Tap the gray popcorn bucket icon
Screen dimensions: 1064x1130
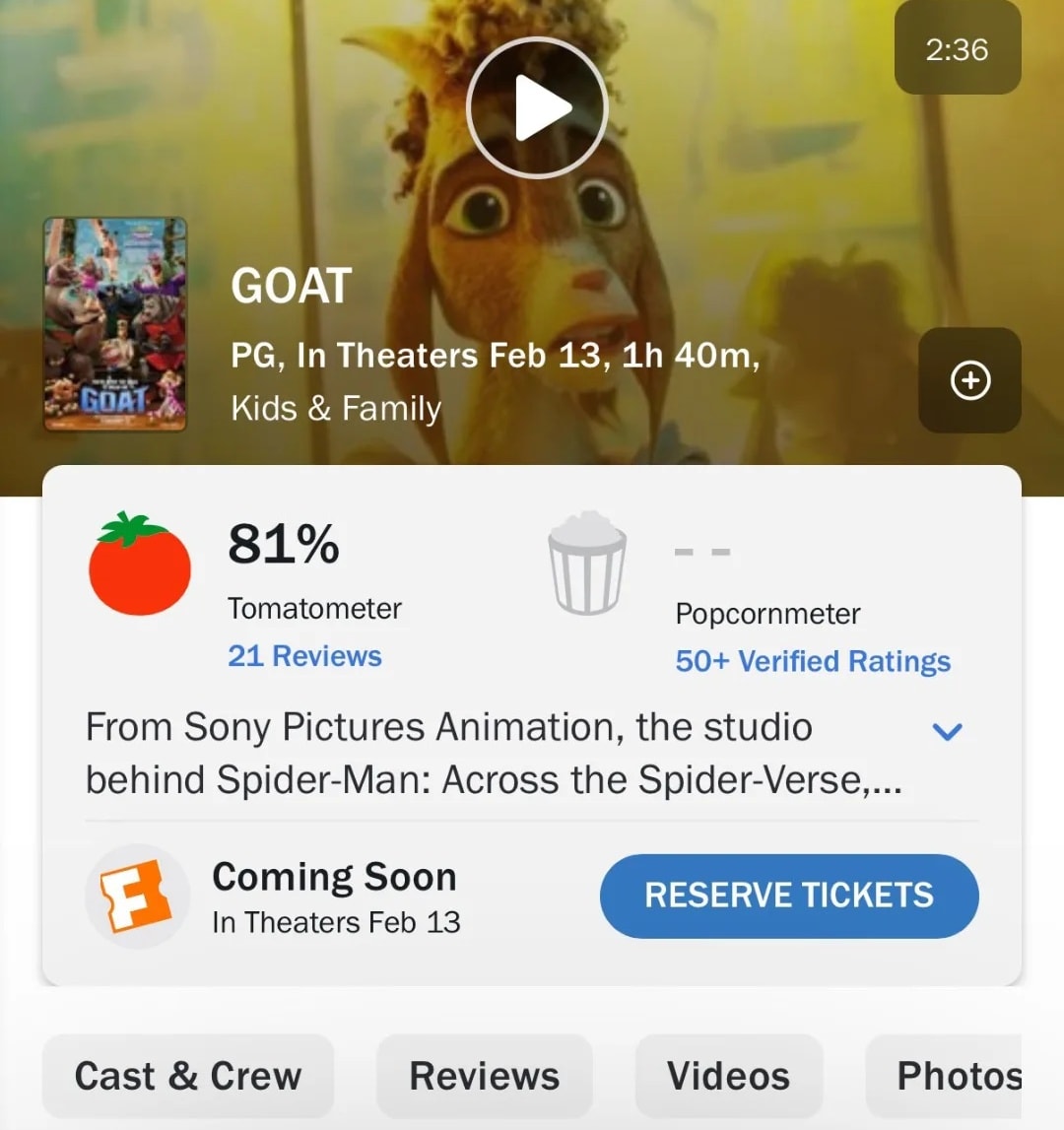coord(587,563)
